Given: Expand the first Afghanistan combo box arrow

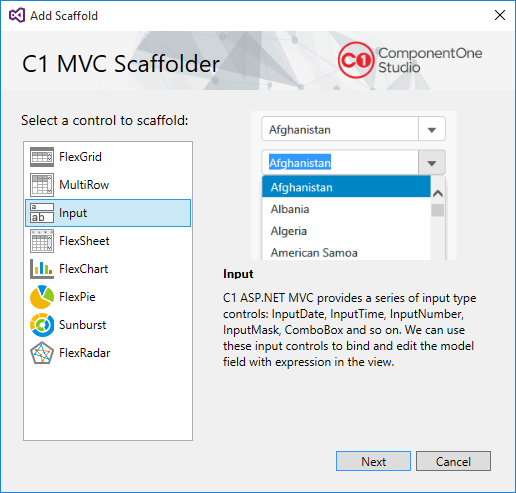Looking at the screenshot, I should (432, 130).
